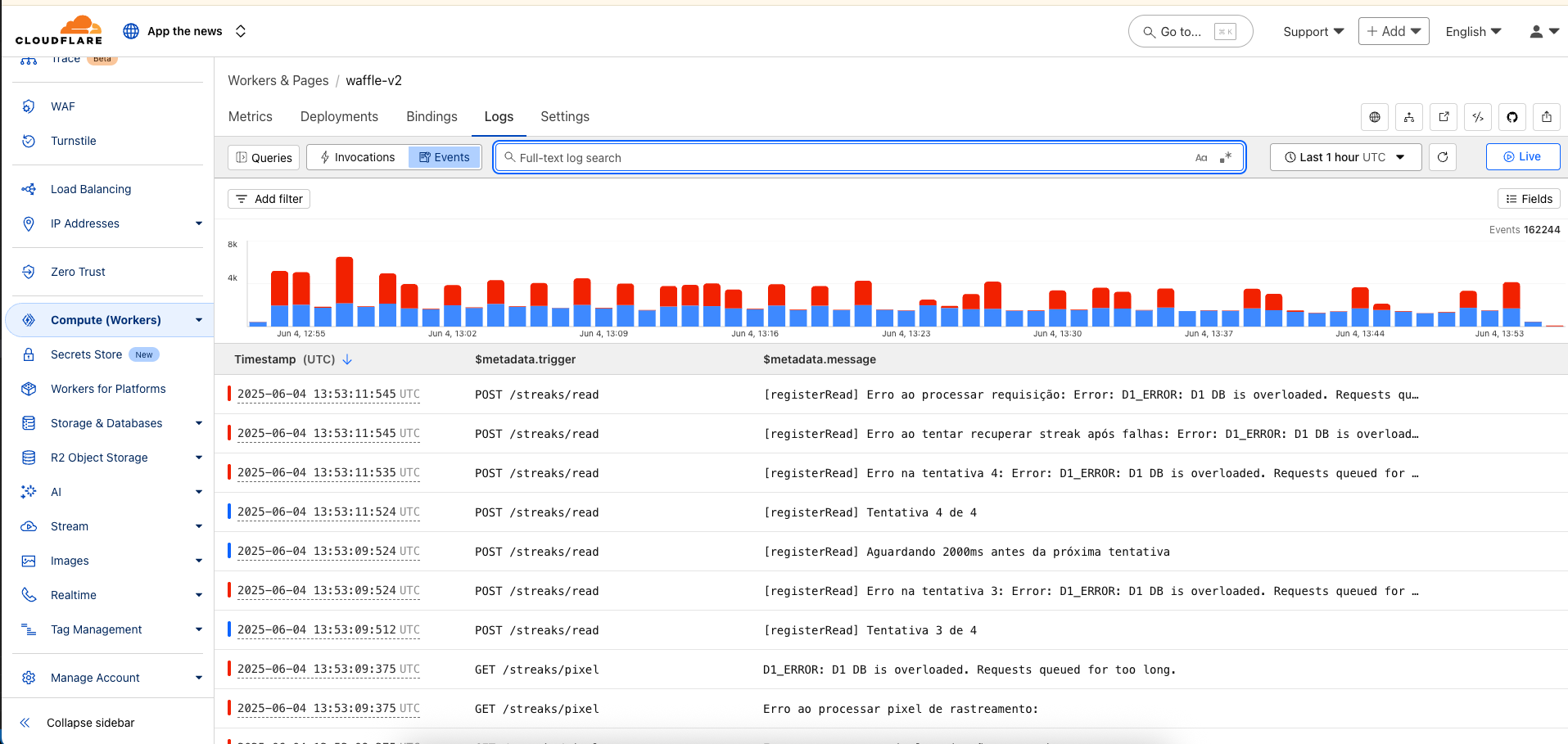The height and width of the screenshot is (744, 1568).
Task: Click the Load Balancing icon
Action: (29, 189)
